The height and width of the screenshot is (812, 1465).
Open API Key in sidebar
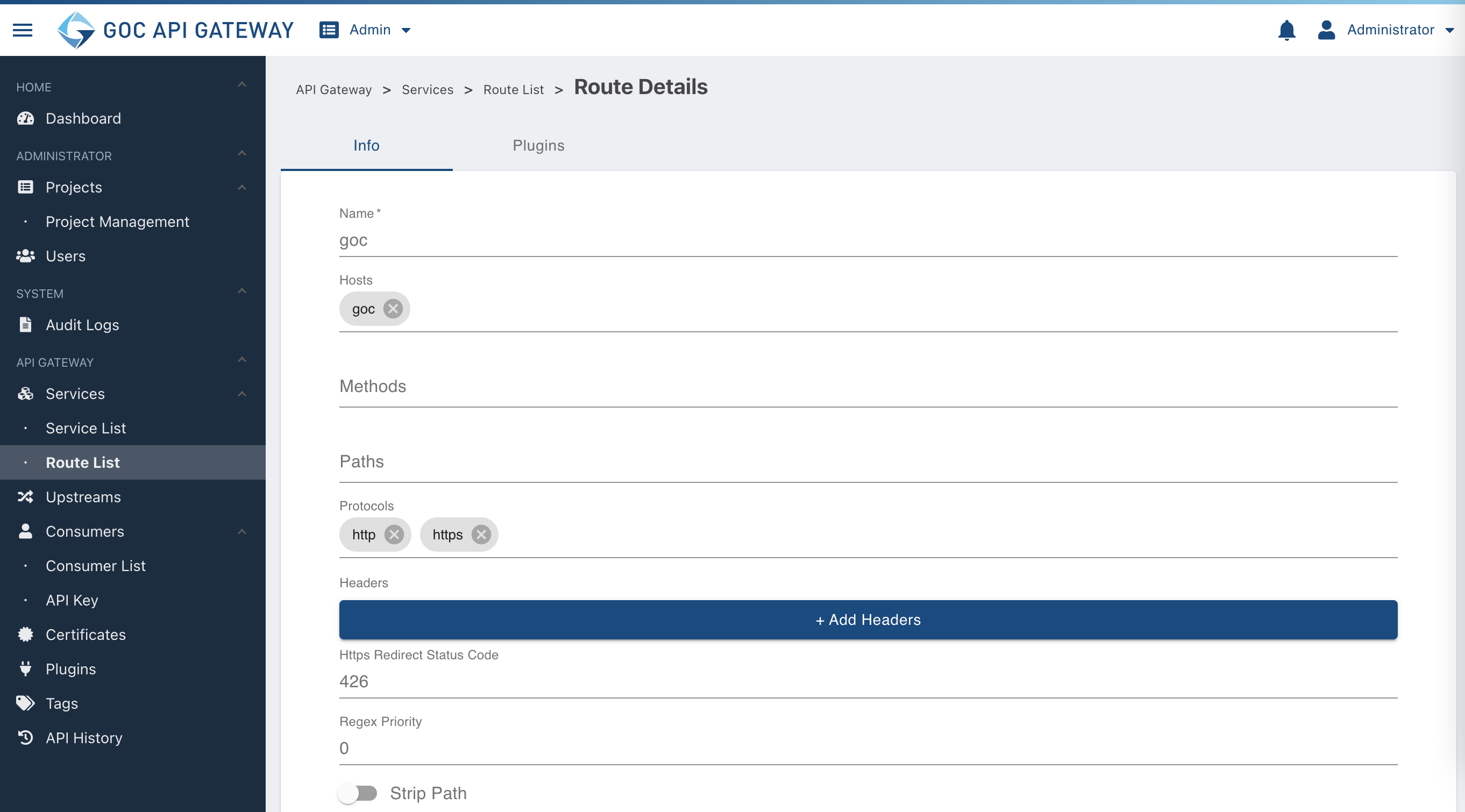(x=72, y=600)
